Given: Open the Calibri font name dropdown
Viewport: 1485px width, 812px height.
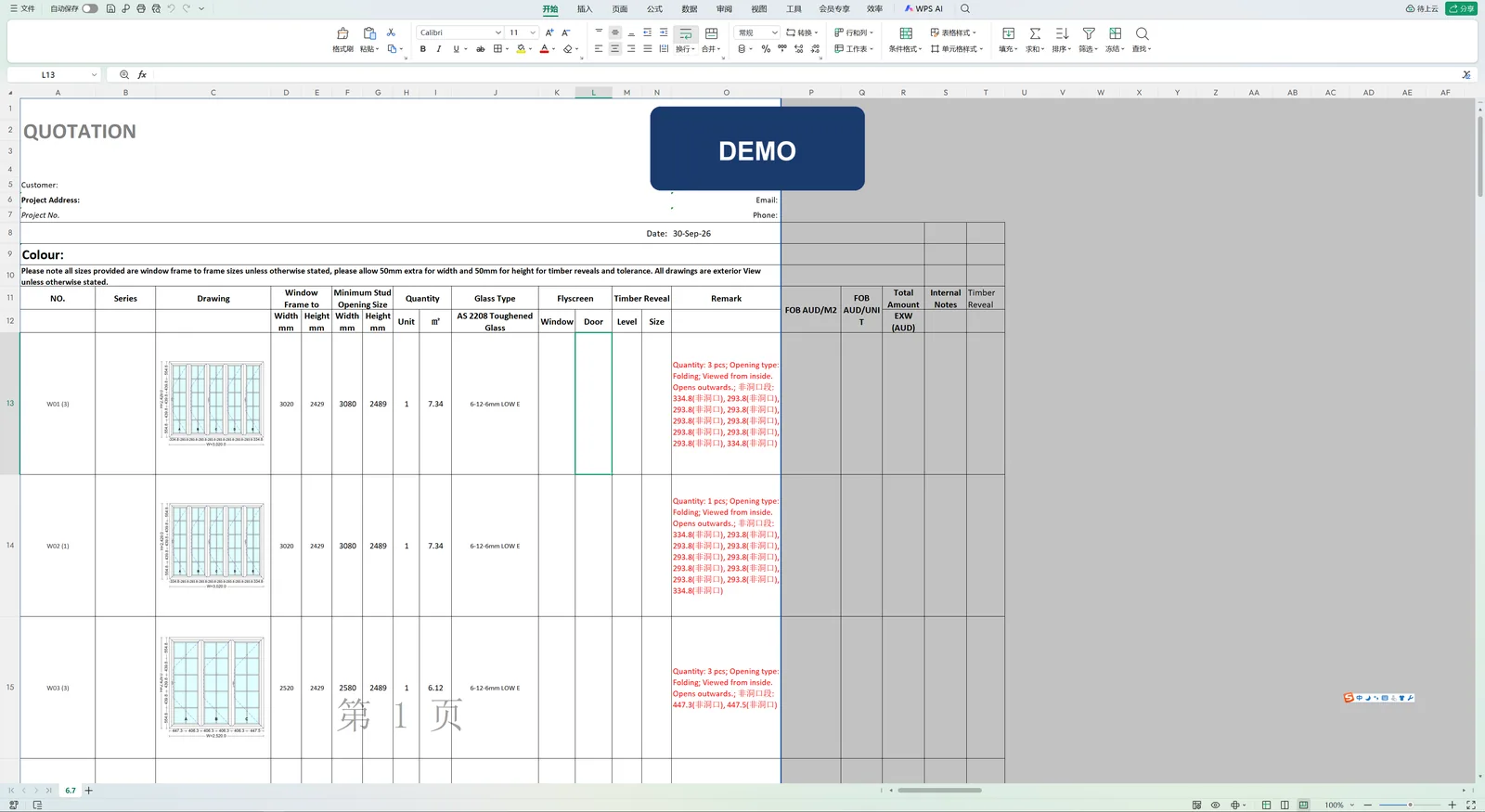Looking at the screenshot, I should (498, 32).
